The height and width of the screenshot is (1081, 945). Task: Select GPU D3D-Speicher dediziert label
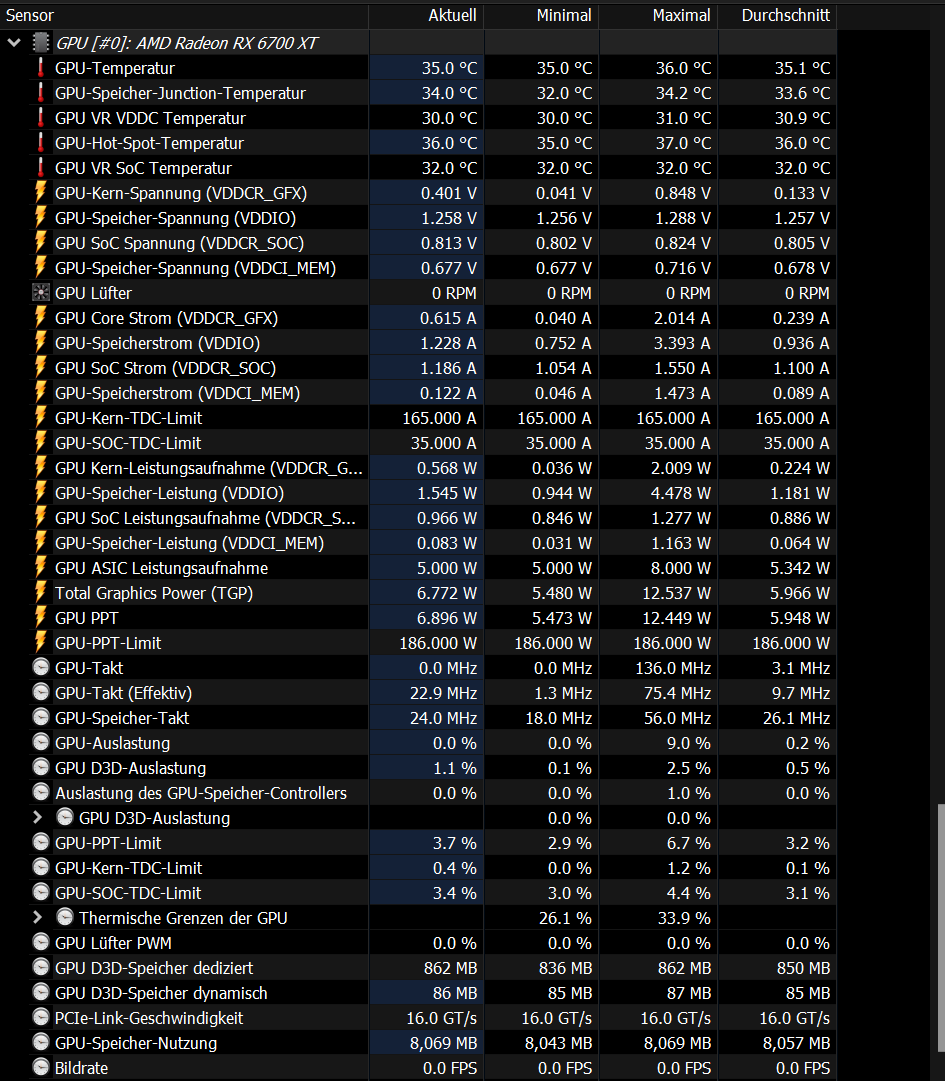154,968
